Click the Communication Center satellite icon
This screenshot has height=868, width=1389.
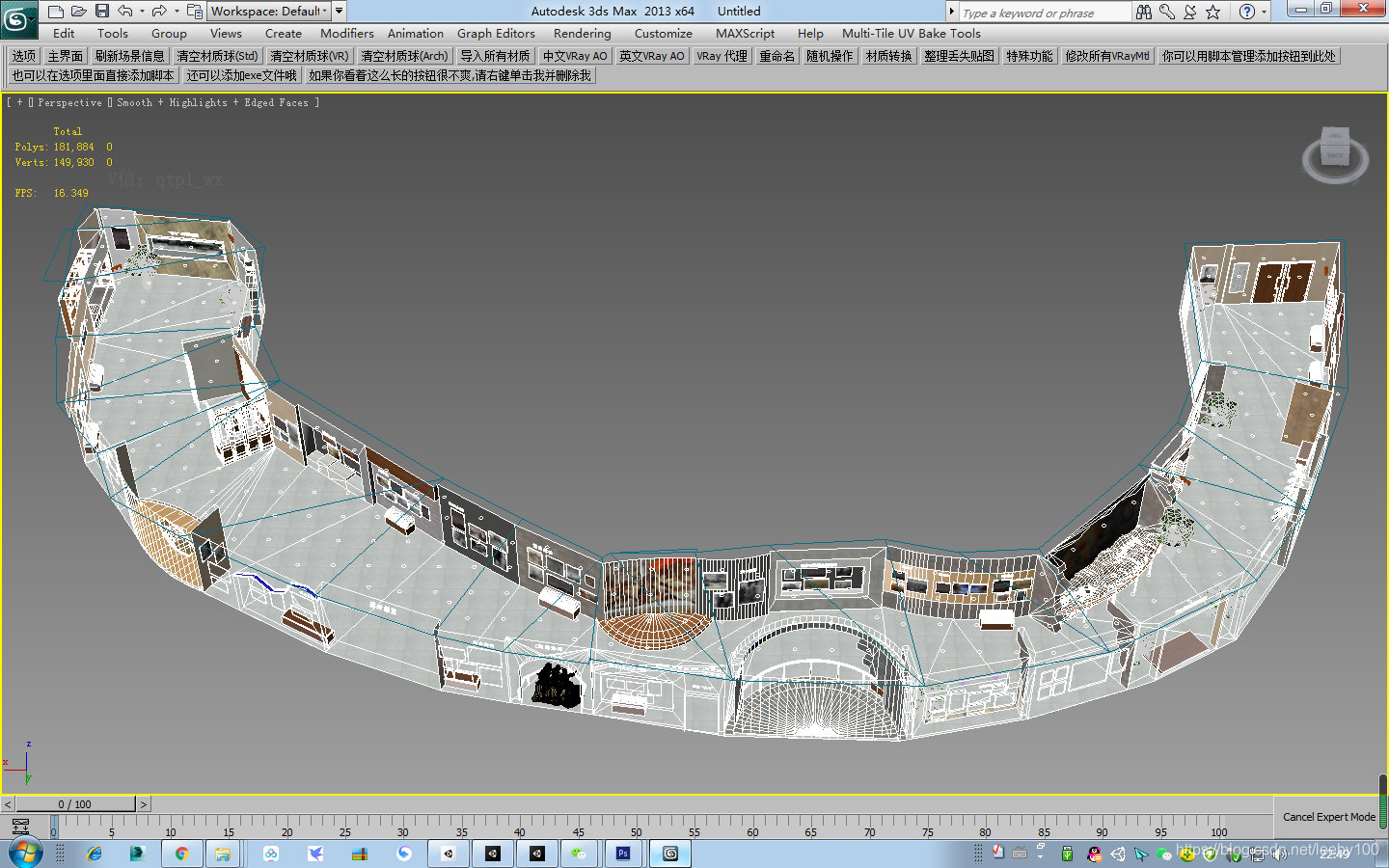[1190, 12]
